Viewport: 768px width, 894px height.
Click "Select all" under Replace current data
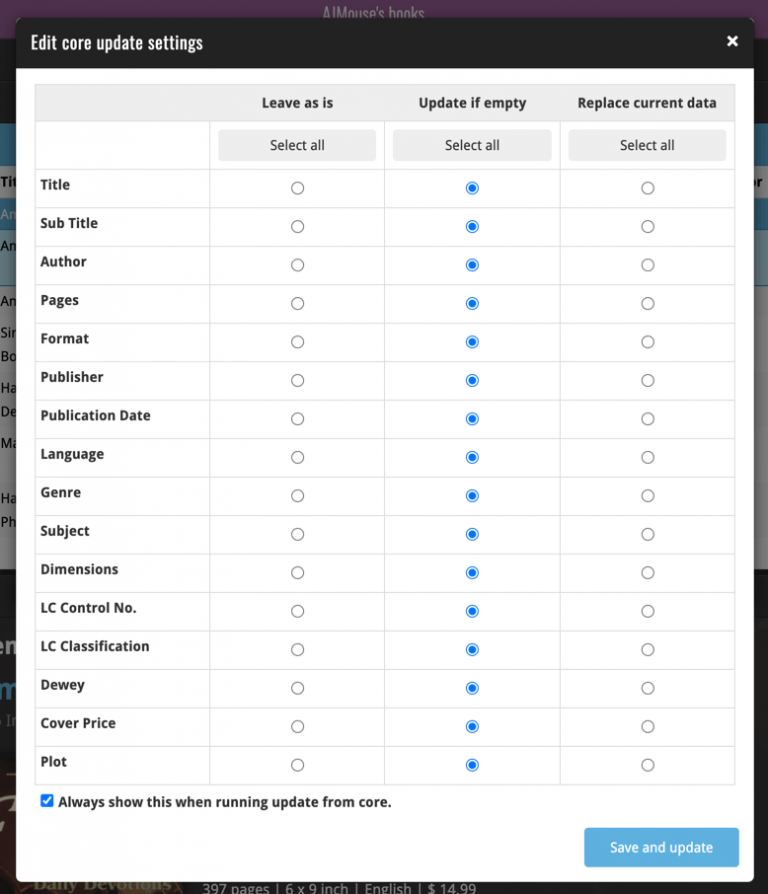647,144
